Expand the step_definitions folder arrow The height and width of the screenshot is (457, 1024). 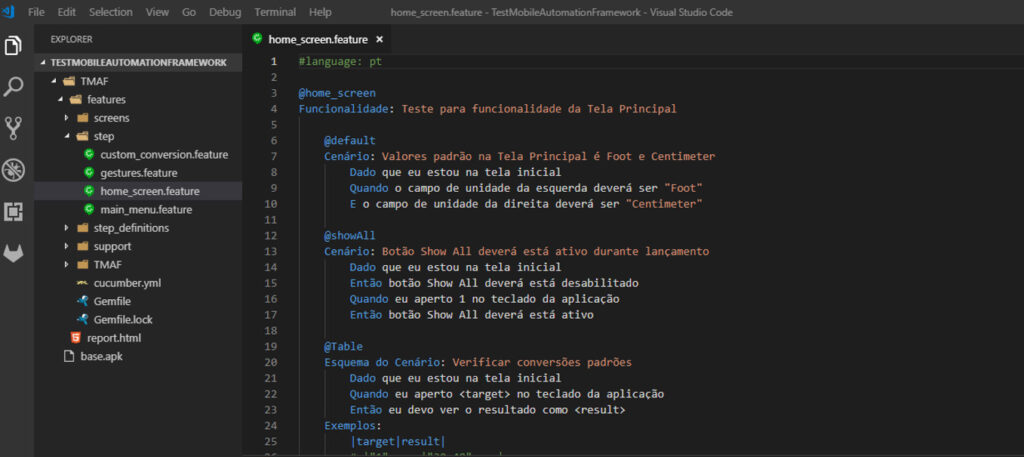click(67, 228)
